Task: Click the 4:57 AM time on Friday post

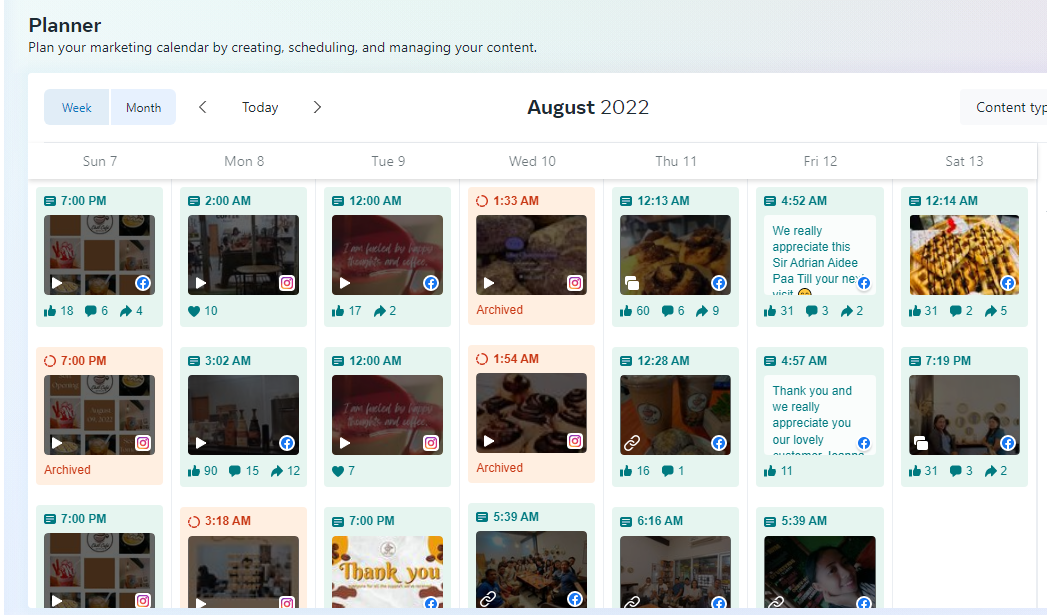Action: click(x=804, y=361)
